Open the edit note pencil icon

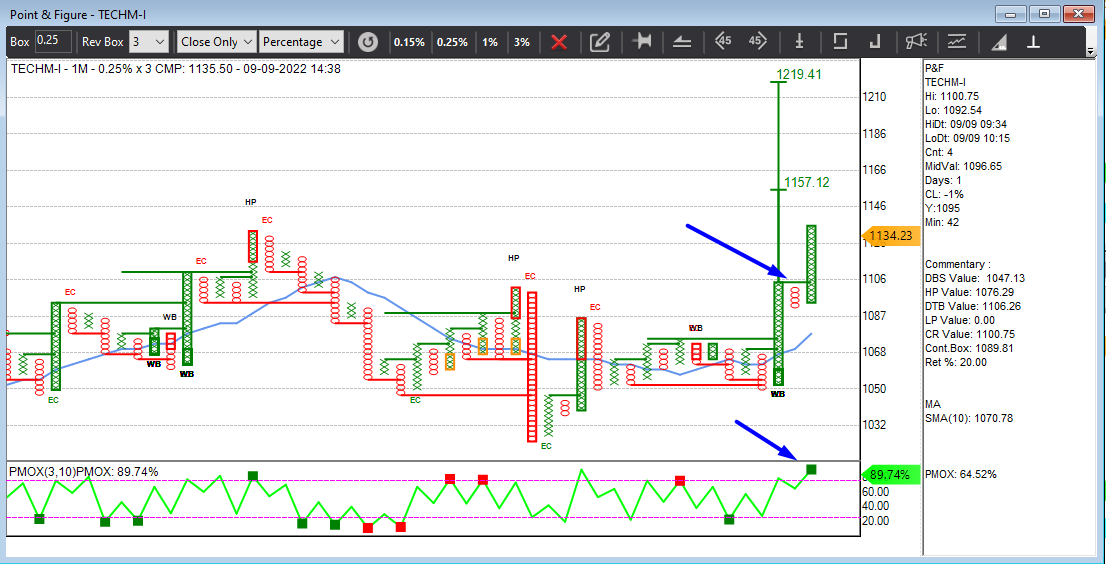coord(600,42)
